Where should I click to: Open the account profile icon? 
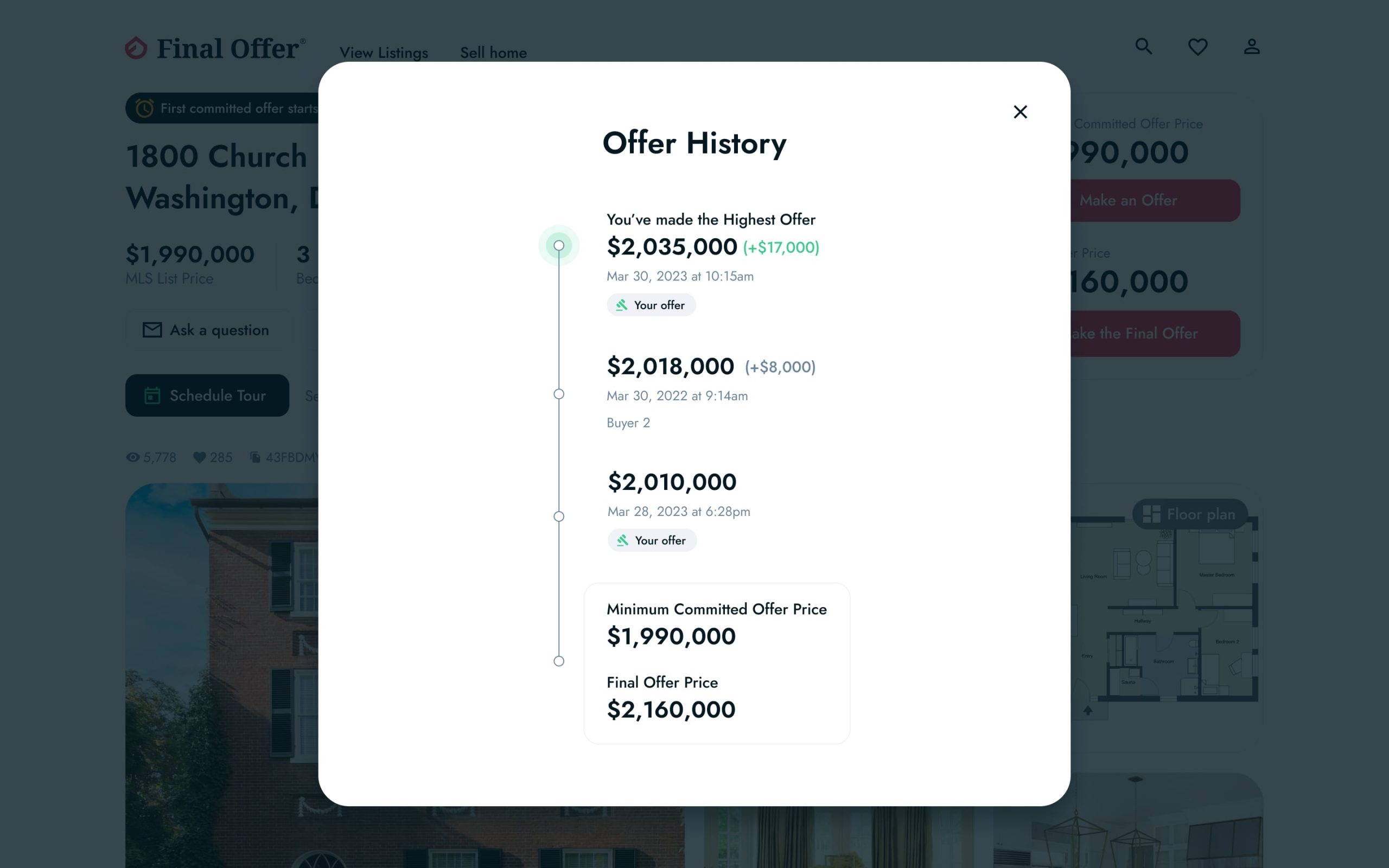(1252, 47)
